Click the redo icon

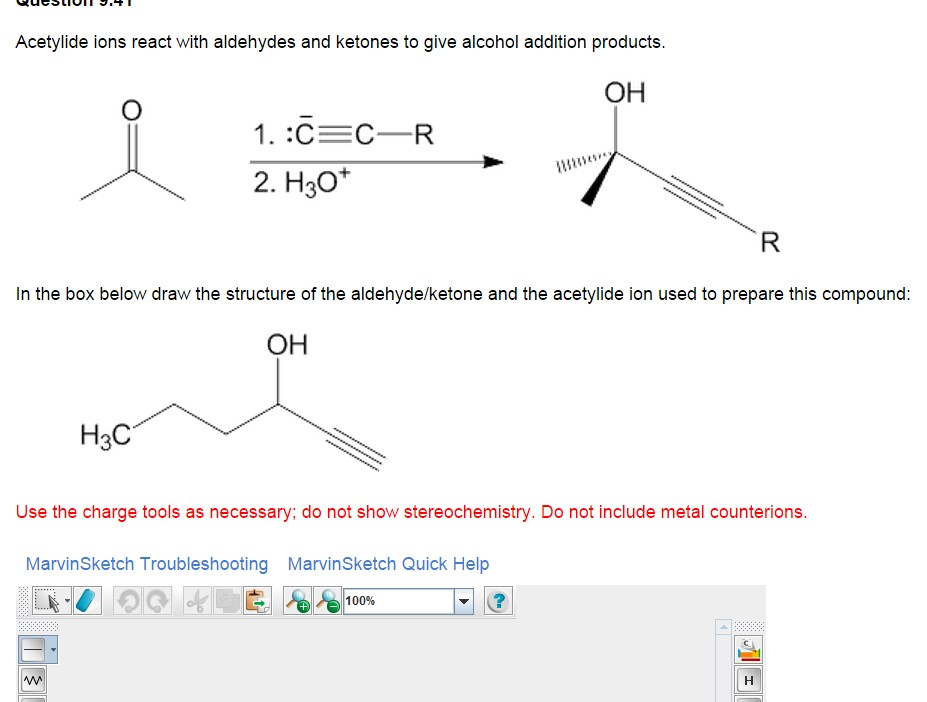pyautogui.click(x=156, y=600)
